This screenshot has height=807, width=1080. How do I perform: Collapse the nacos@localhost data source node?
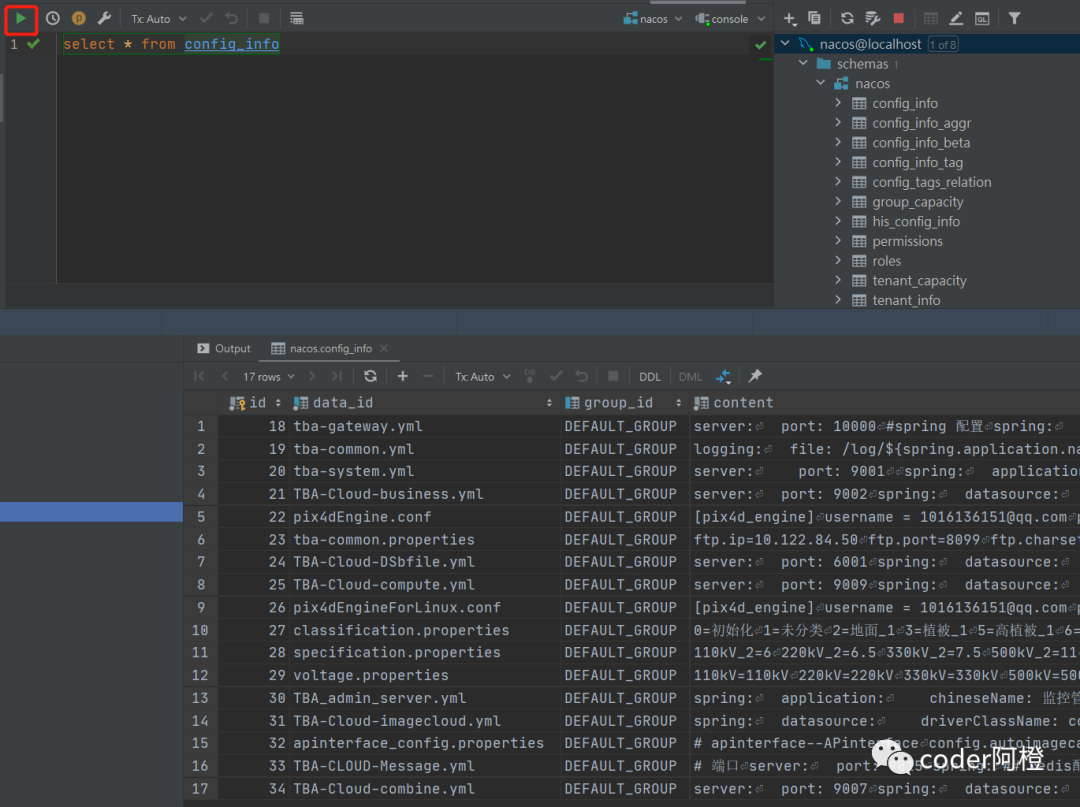pos(785,43)
